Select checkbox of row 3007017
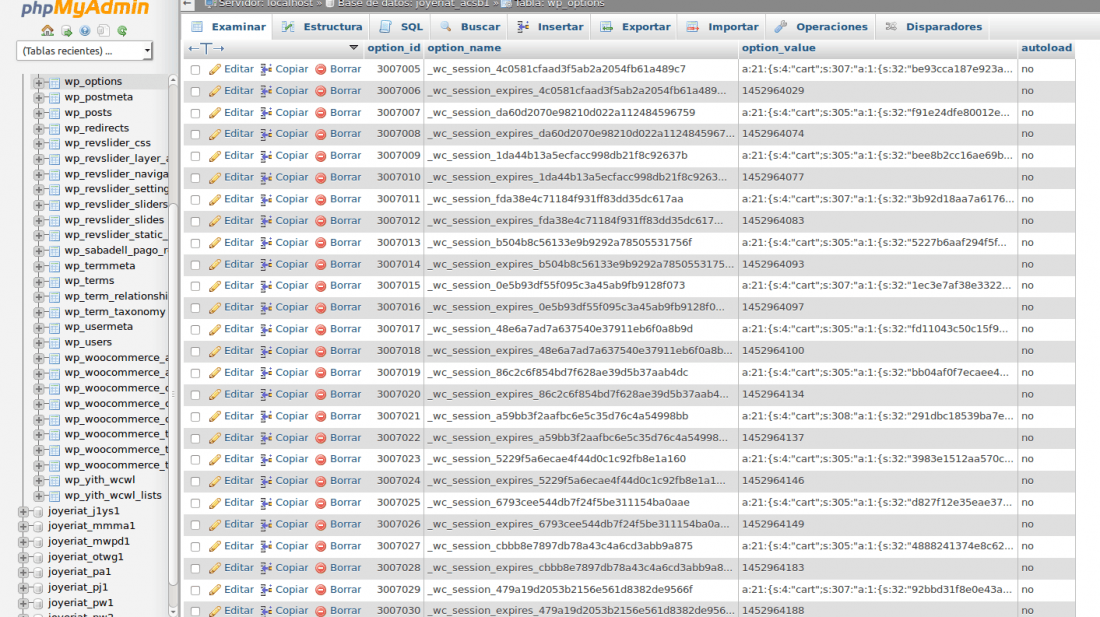The image size is (1100, 617). coord(195,330)
